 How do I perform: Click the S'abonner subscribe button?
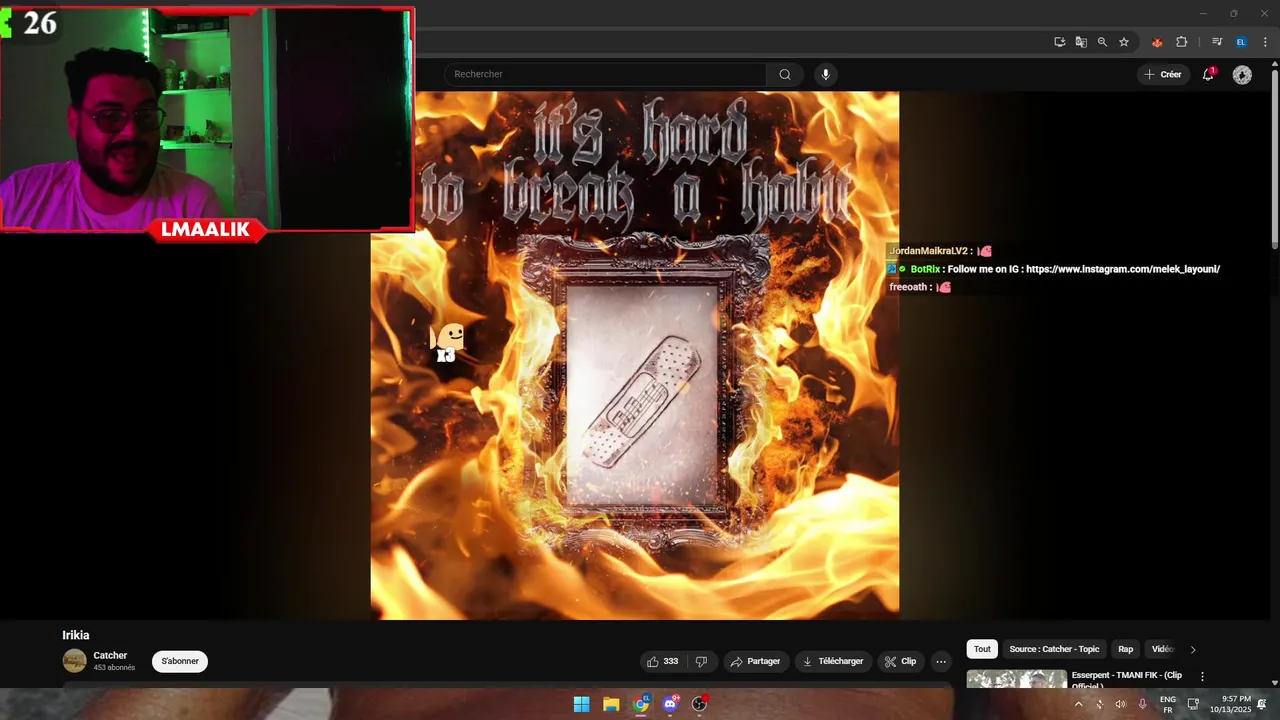click(180, 661)
